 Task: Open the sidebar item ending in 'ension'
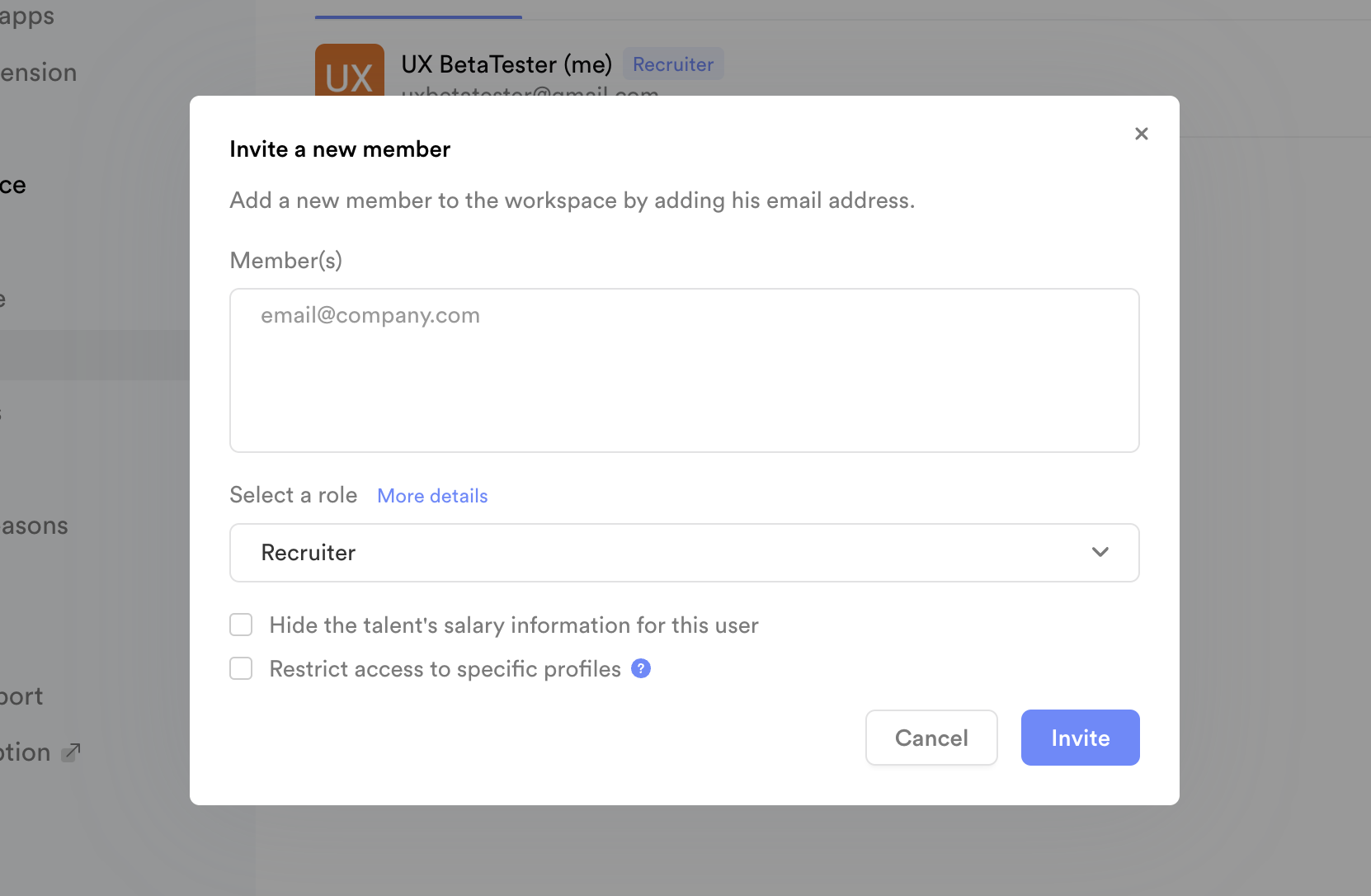(x=38, y=73)
